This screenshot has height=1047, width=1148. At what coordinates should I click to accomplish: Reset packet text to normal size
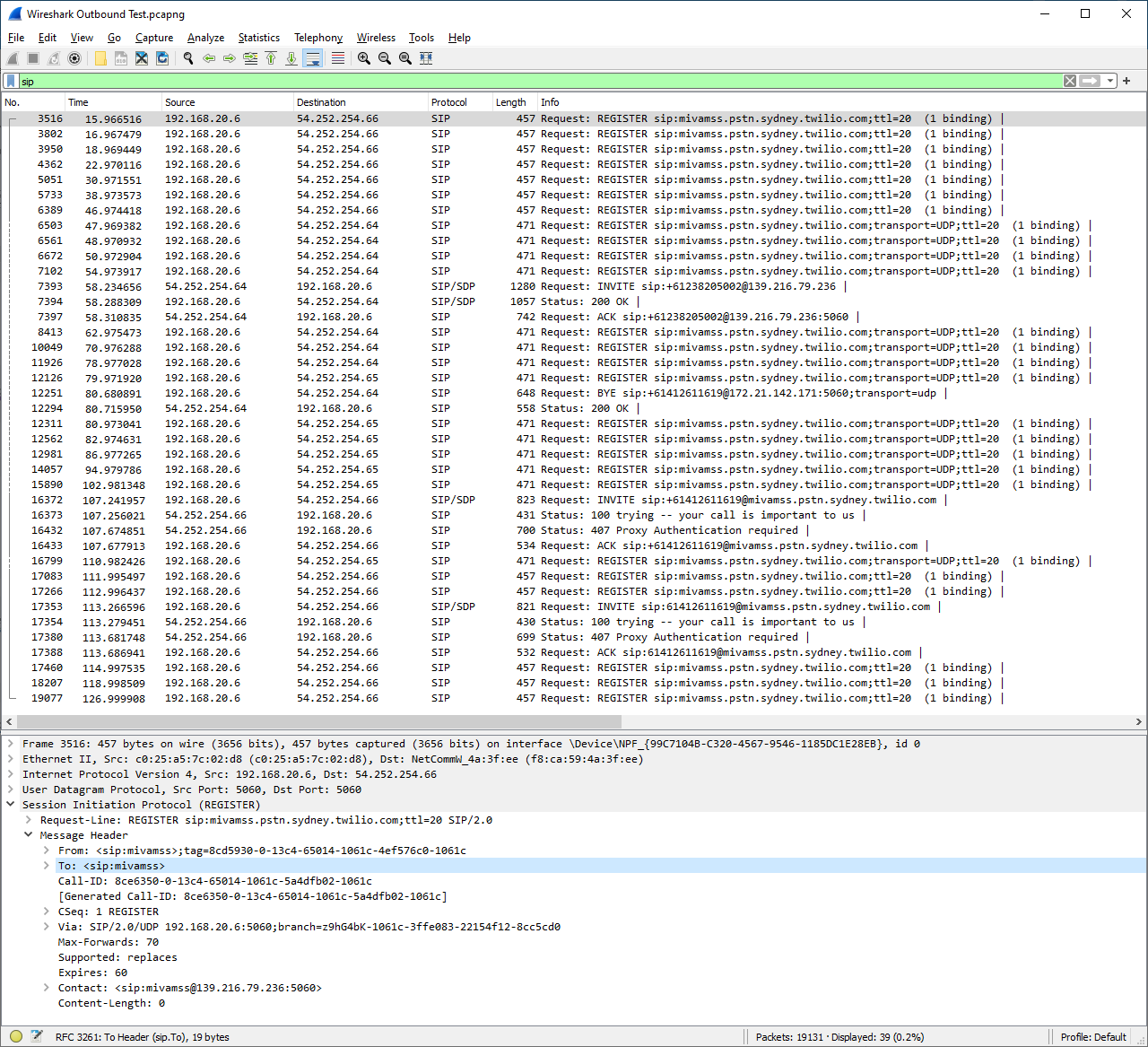click(405, 58)
